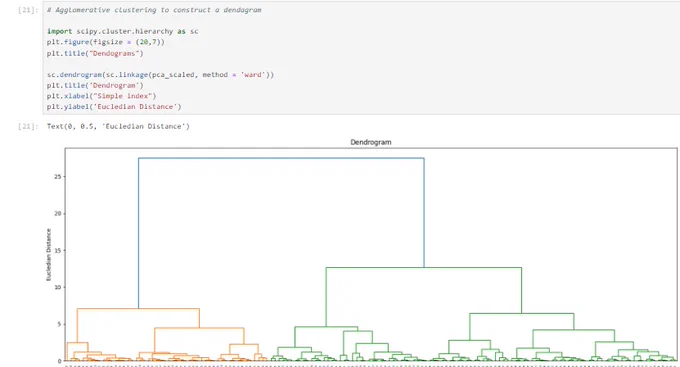Click the blue top-level dendrogram link

point(281,158)
